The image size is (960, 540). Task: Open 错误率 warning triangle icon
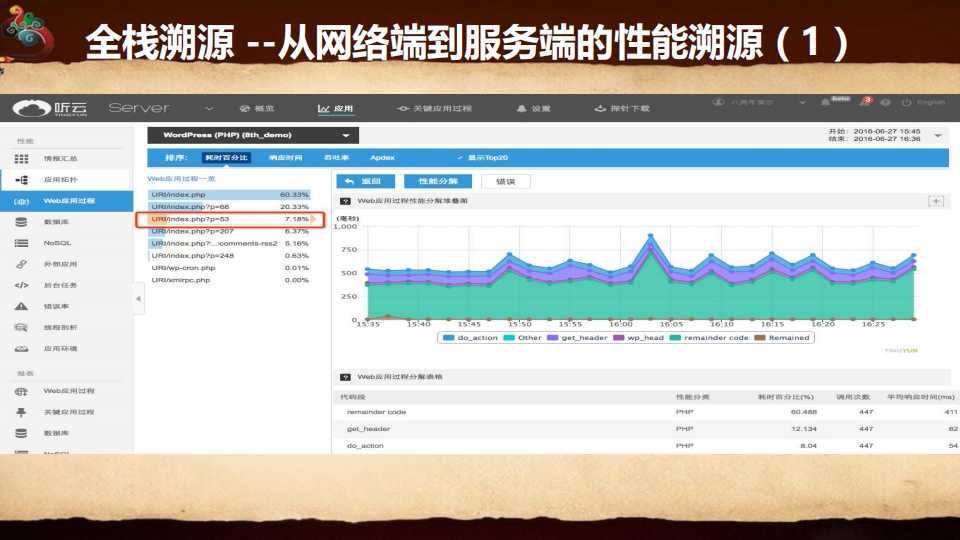21,306
